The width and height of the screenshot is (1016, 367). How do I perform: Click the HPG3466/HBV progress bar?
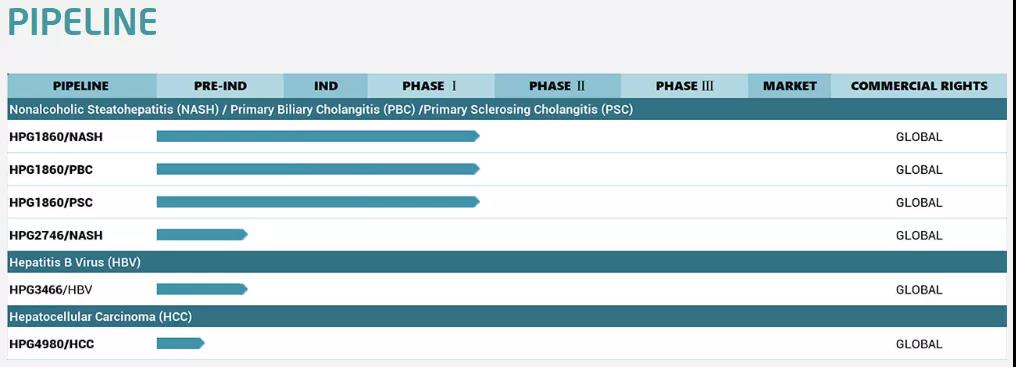pyautogui.click(x=202, y=289)
